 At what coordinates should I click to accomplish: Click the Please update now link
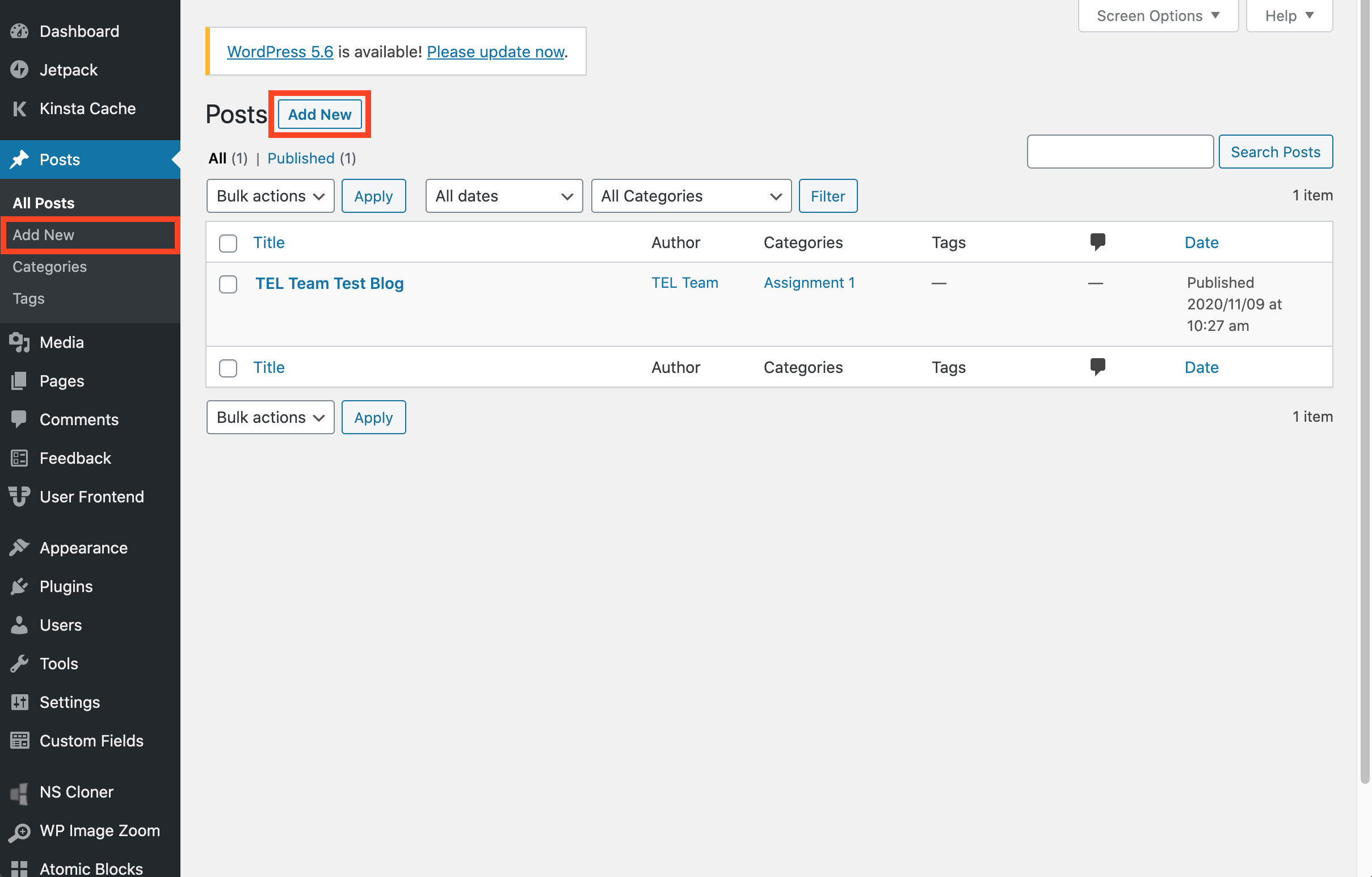point(495,51)
